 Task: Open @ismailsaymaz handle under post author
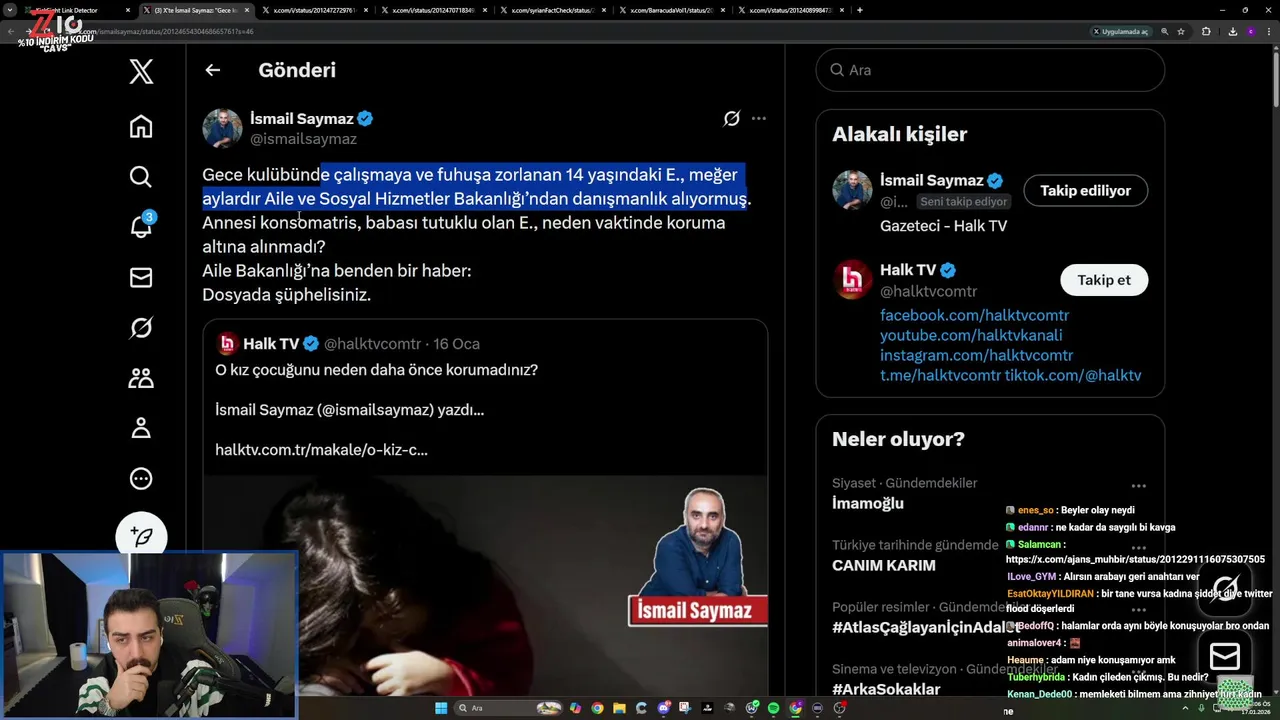pyautogui.click(x=303, y=139)
